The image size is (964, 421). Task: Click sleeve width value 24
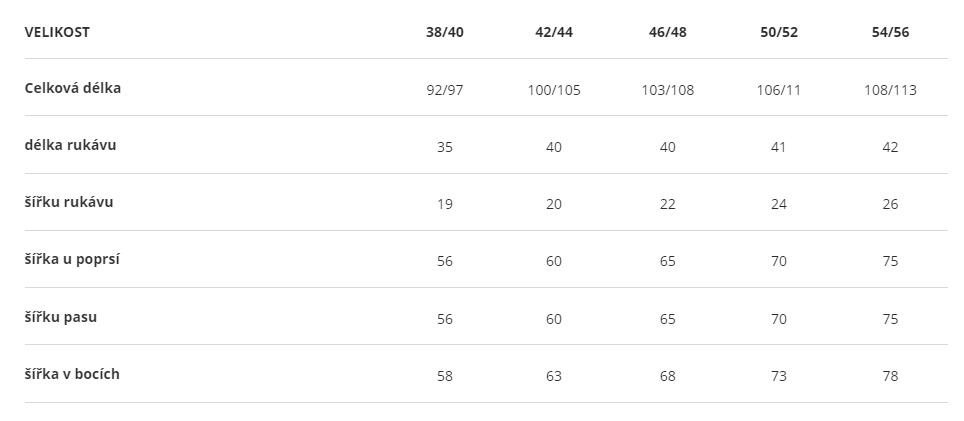(779, 205)
